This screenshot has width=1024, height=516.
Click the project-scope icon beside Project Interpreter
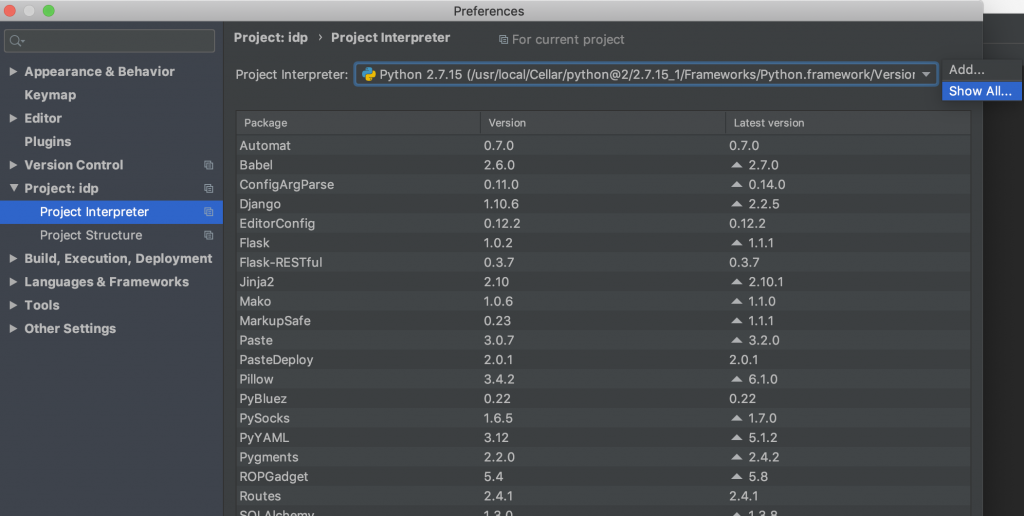(208, 212)
